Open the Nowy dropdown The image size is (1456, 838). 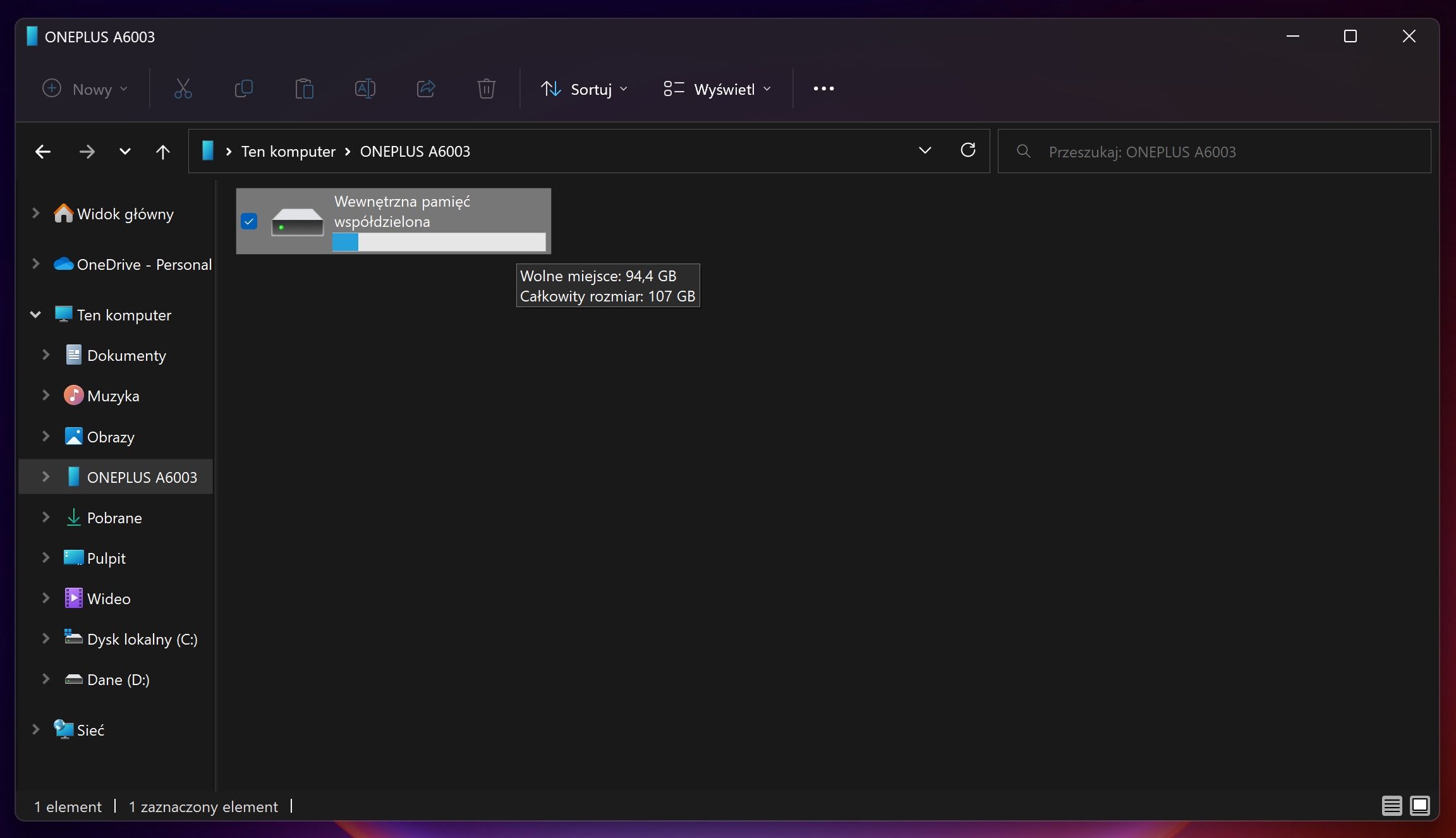tap(85, 89)
